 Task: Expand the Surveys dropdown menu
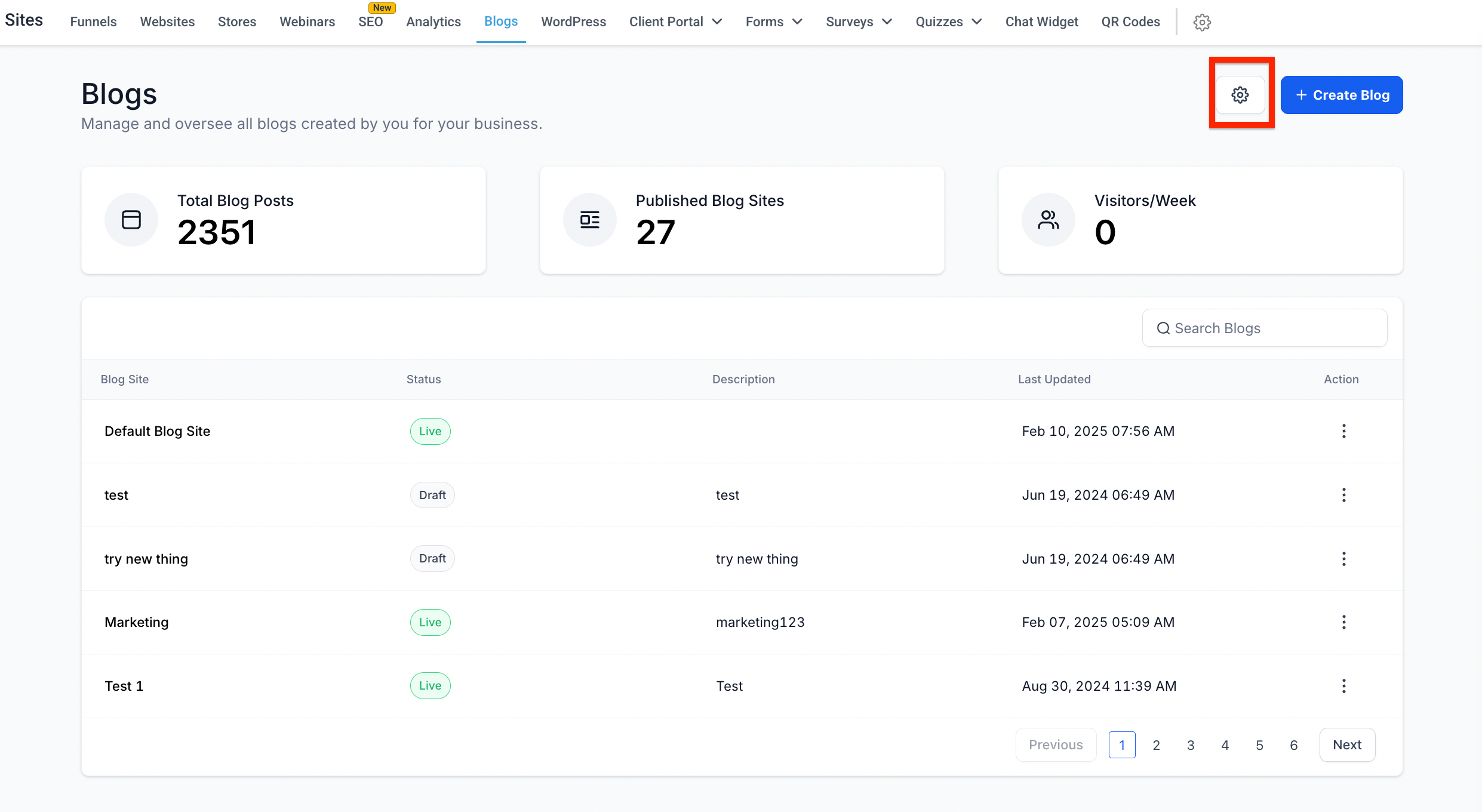coord(859,22)
